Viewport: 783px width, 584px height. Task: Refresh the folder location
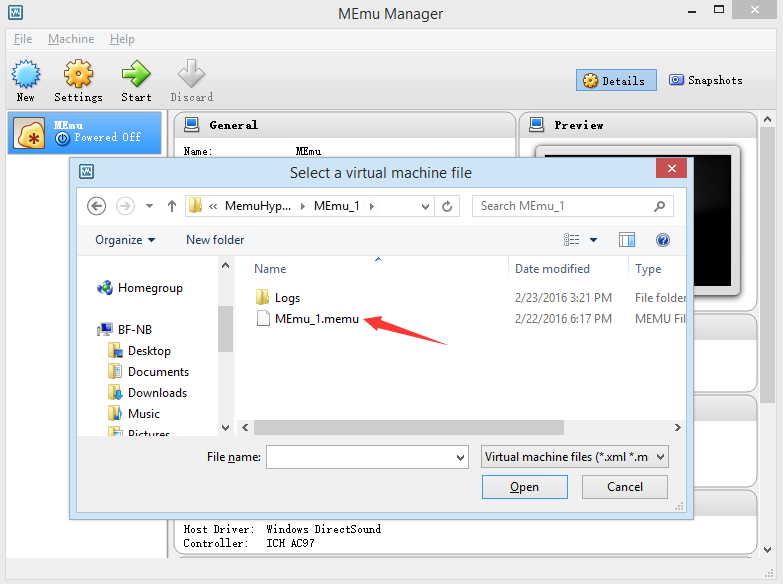448,206
